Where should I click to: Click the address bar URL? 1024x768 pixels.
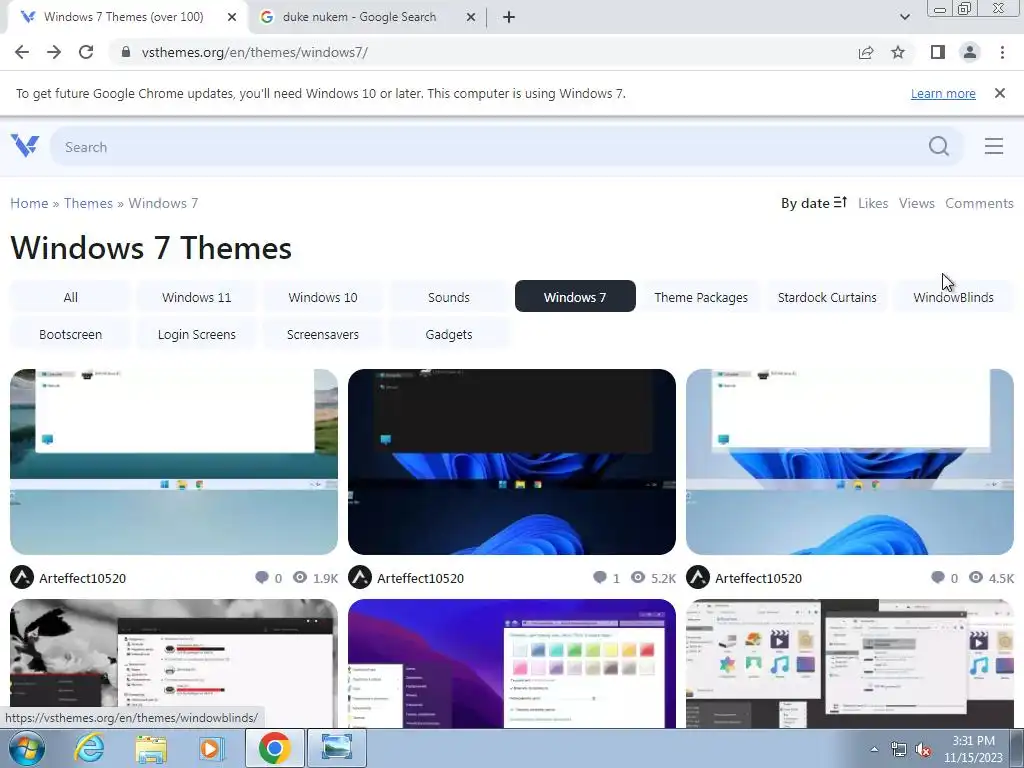[x=255, y=52]
